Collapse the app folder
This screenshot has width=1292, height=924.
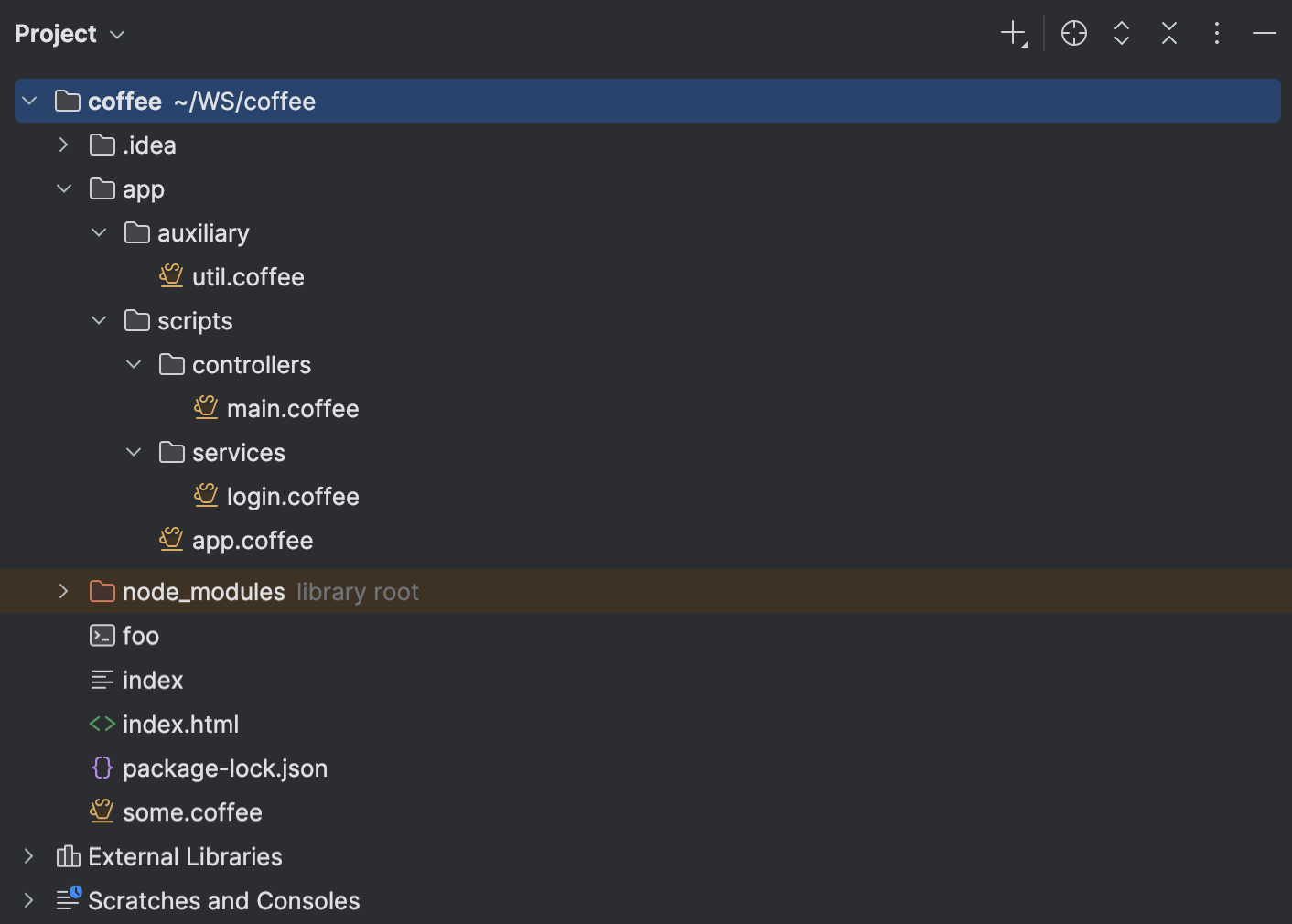[x=64, y=188]
